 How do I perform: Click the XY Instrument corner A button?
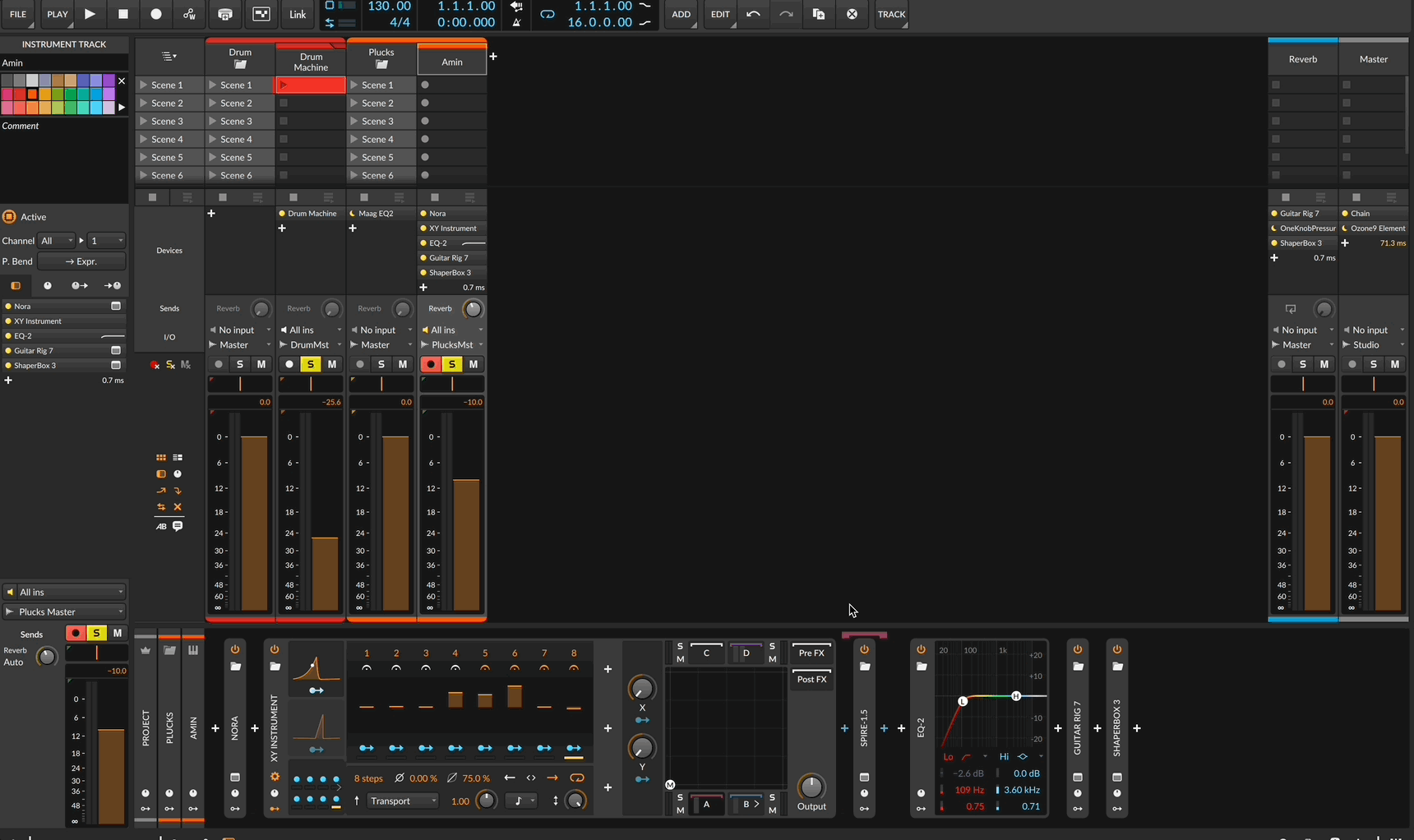point(706,805)
